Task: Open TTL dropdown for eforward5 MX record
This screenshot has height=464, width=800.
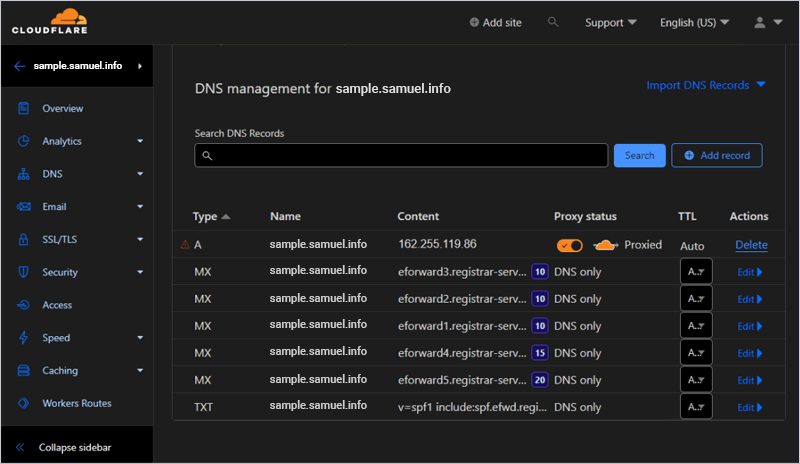Action: 696,380
